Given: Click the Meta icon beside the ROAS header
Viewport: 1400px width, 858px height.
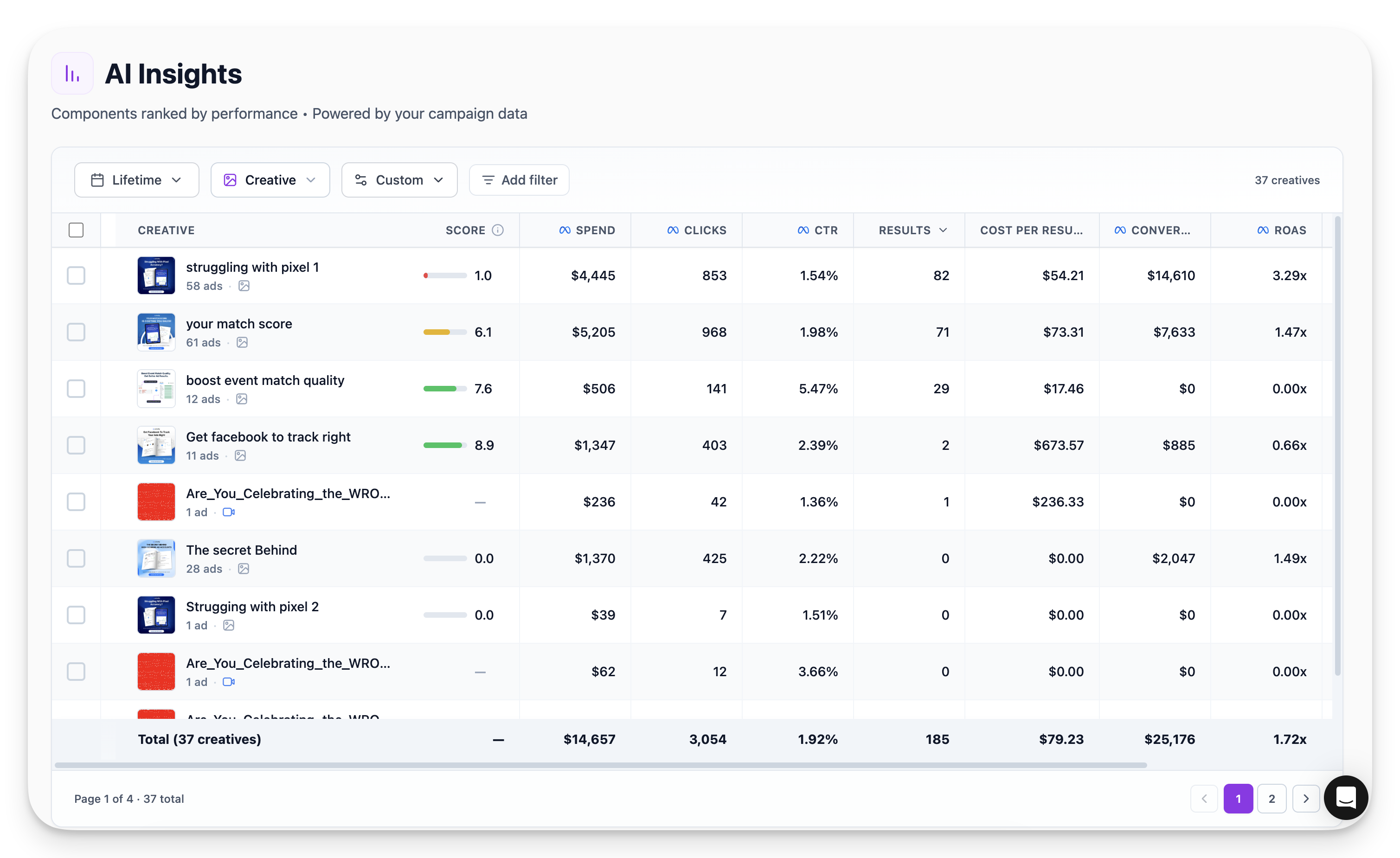Looking at the screenshot, I should point(1263,230).
